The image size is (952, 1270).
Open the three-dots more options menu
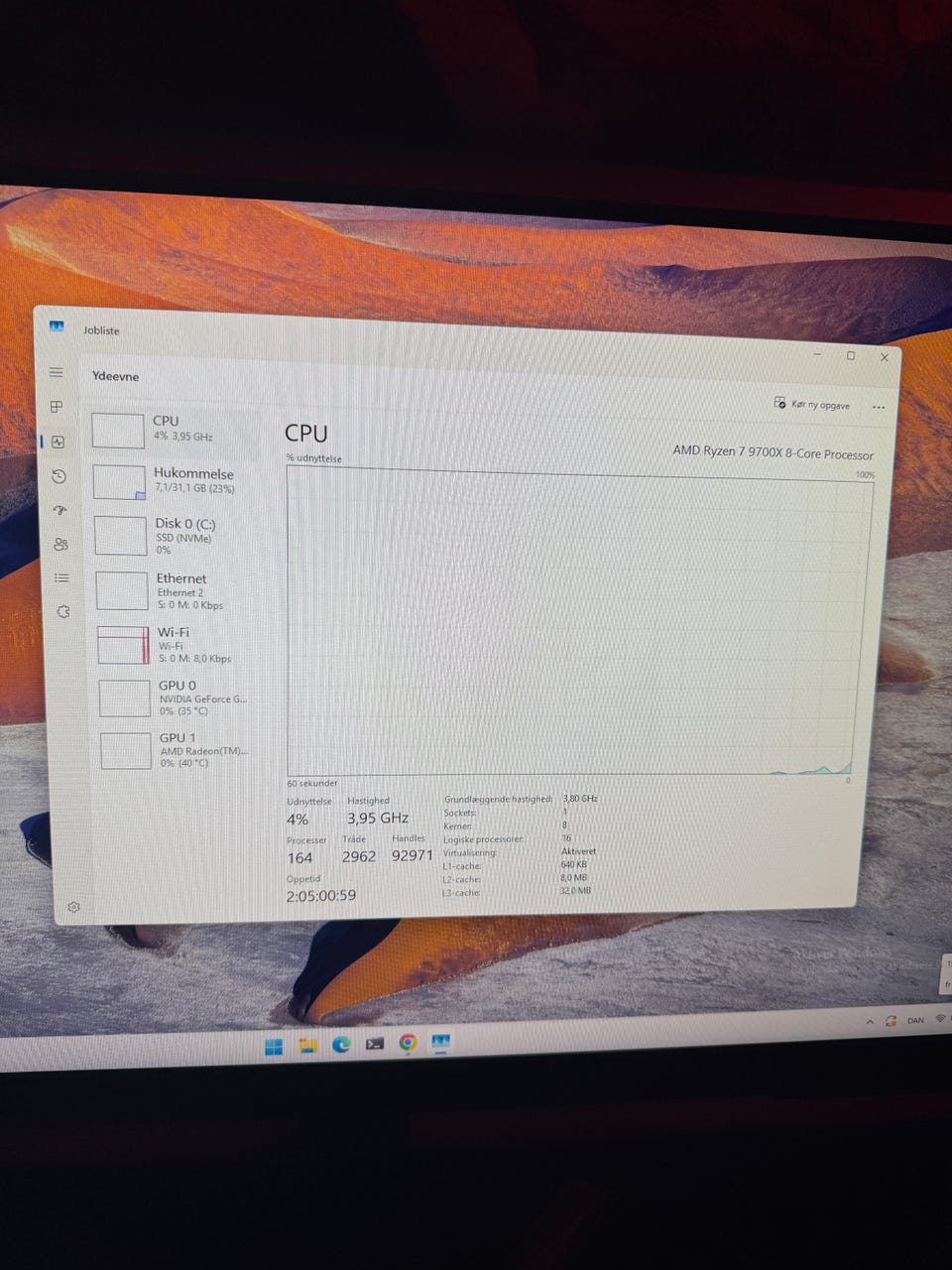click(878, 407)
